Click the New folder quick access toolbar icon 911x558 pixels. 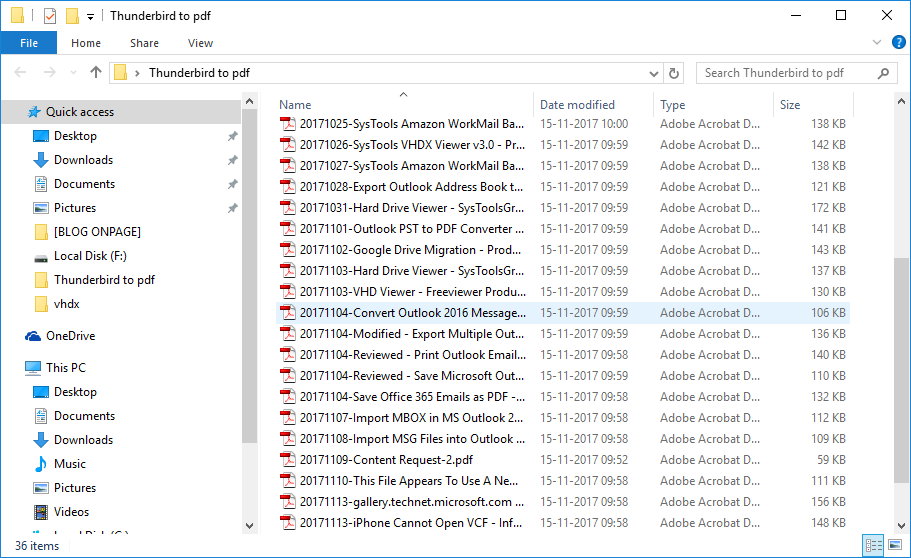click(72, 16)
